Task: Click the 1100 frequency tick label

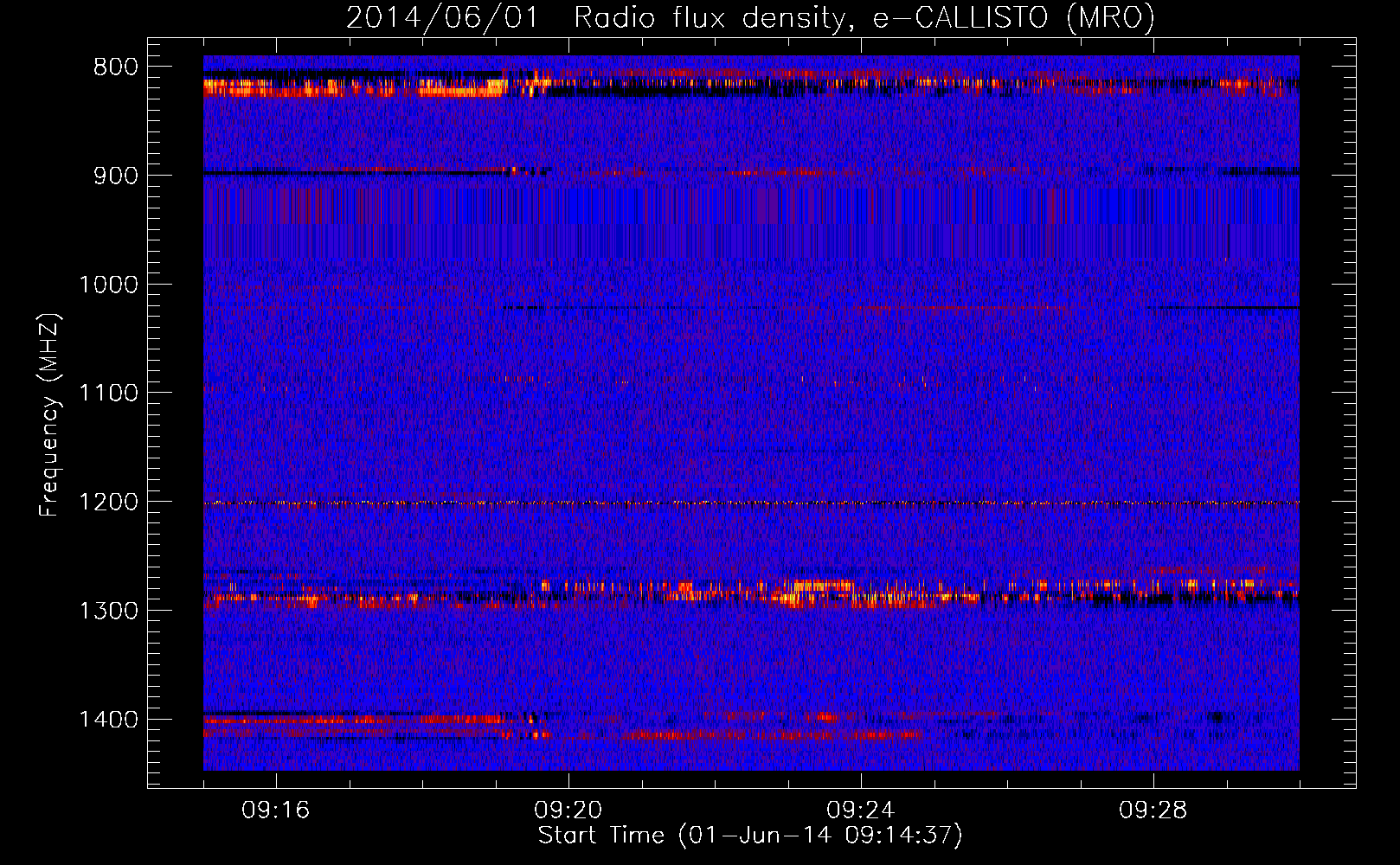Action: 108,394
